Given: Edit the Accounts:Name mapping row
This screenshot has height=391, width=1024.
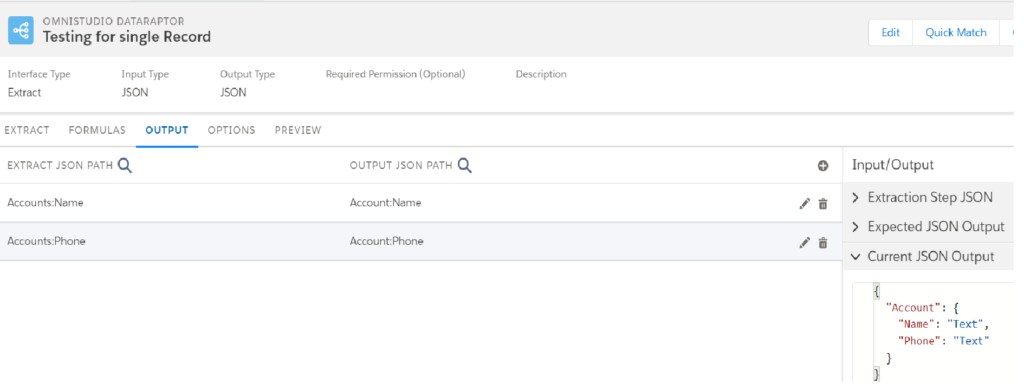Looking at the screenshot, I should 805,204.
